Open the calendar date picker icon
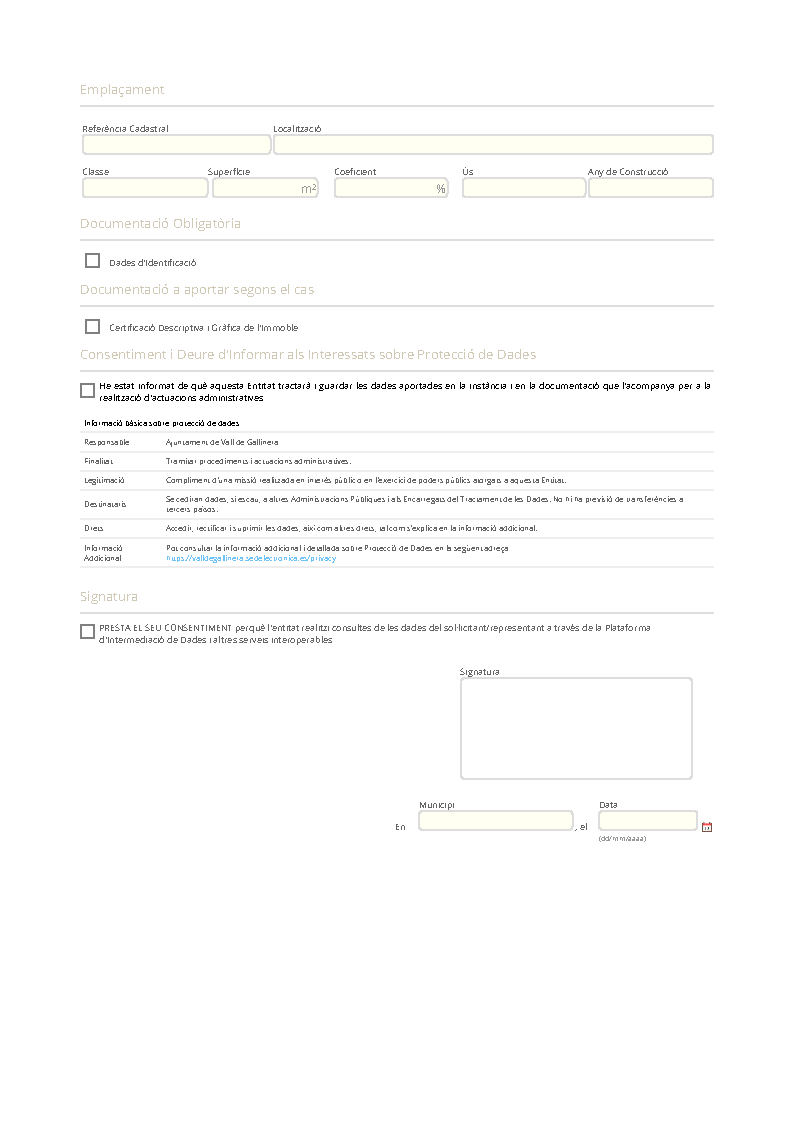 click(707, 827)
